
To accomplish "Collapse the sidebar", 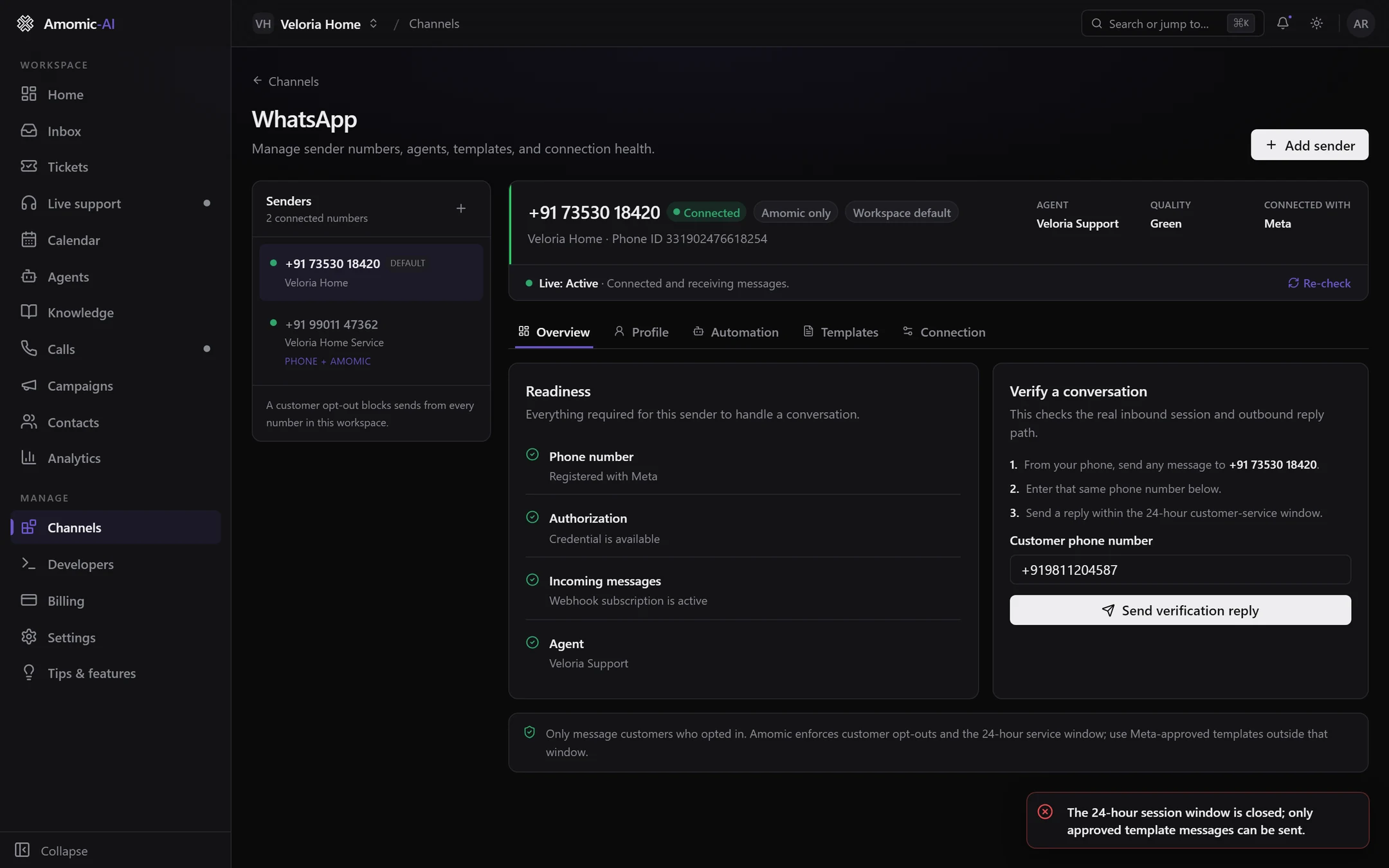I will (x=51, y=851).
